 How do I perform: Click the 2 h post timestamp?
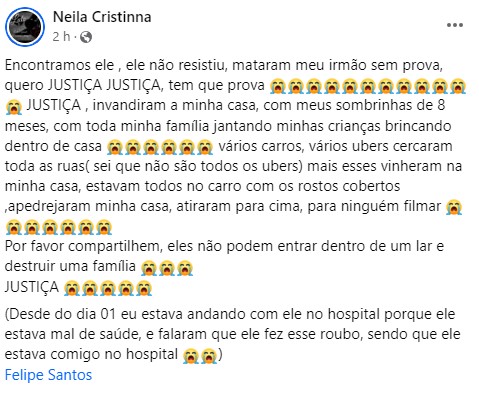pyautogui.click(x=61, y=37)
